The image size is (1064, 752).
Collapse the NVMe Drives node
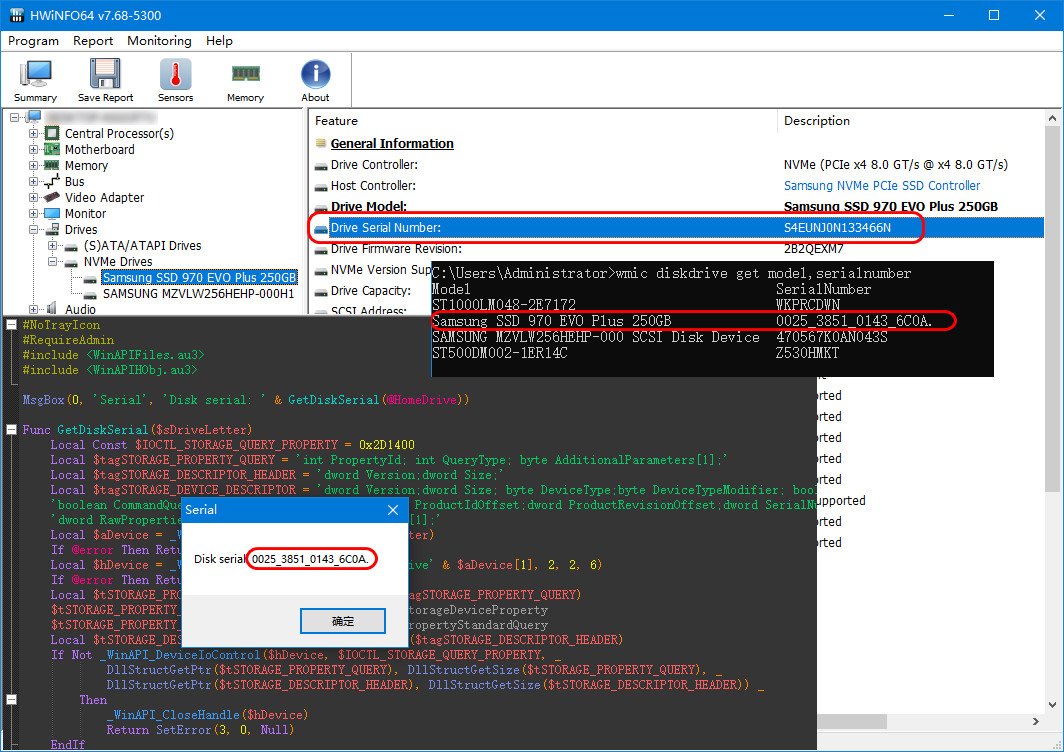click(52, 261)
